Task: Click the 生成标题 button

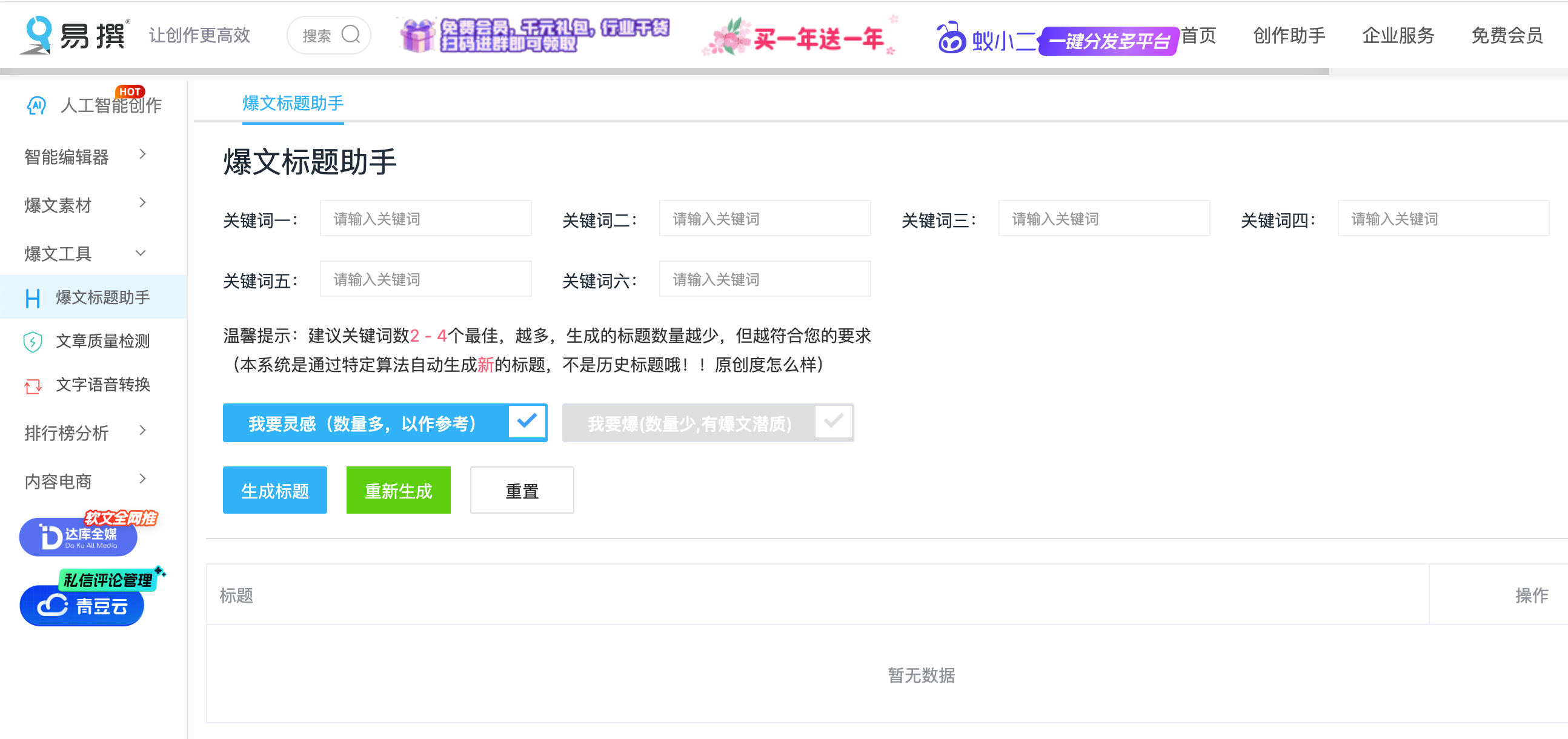Action: [274, 490]
